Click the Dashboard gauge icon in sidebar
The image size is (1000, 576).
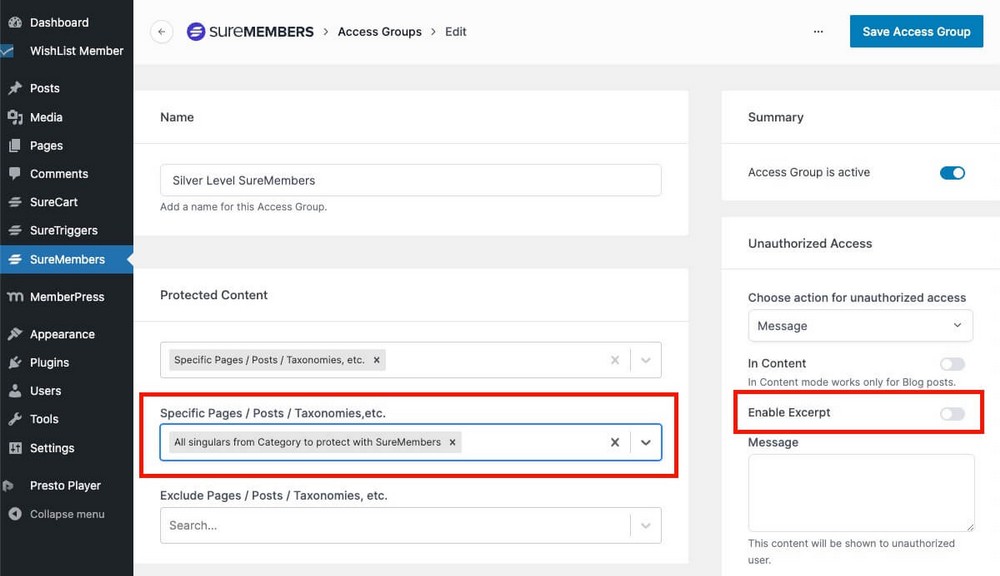coord(15,22)
